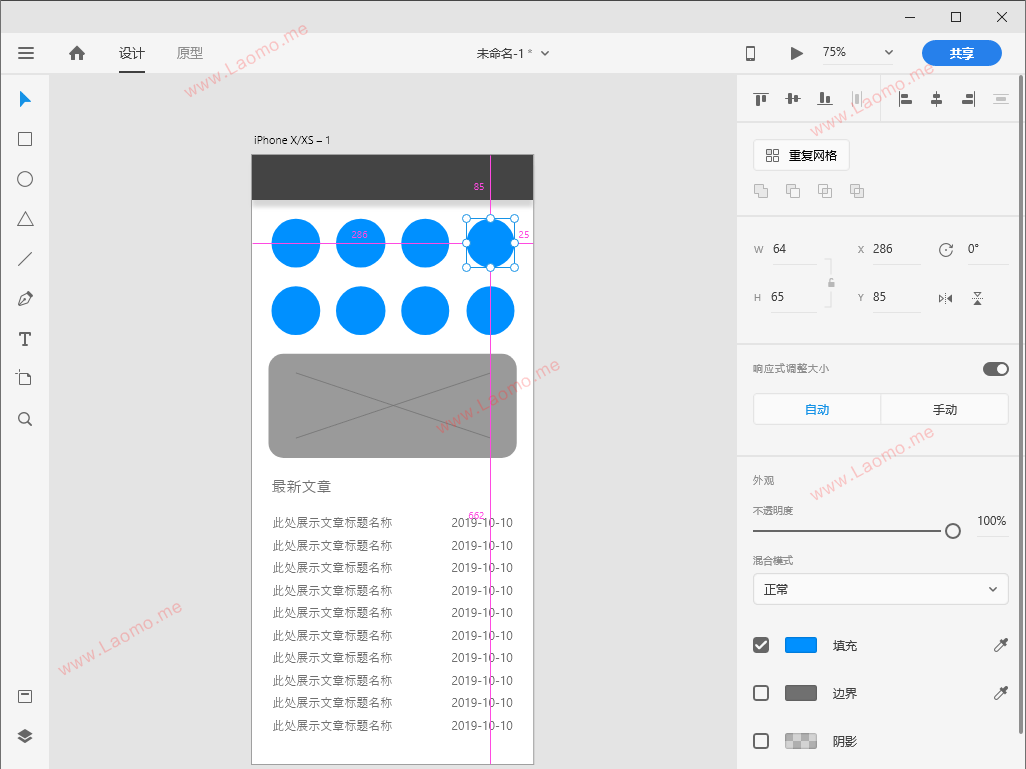Select the dark header bar on artboard

[393, 177]
